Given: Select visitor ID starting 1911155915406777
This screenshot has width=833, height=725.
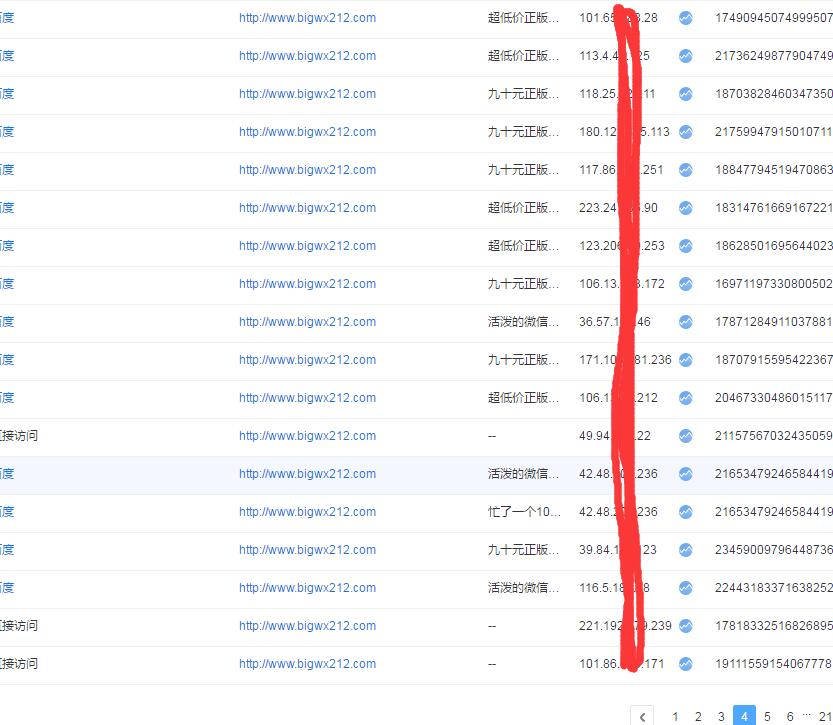Looking at the screenshot, I should 774,663.
